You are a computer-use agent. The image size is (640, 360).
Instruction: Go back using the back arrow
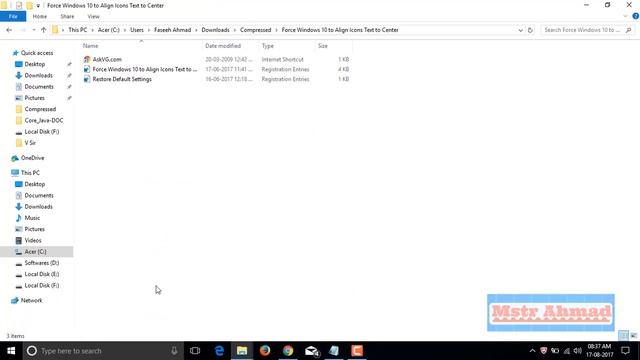pos(9,30)
